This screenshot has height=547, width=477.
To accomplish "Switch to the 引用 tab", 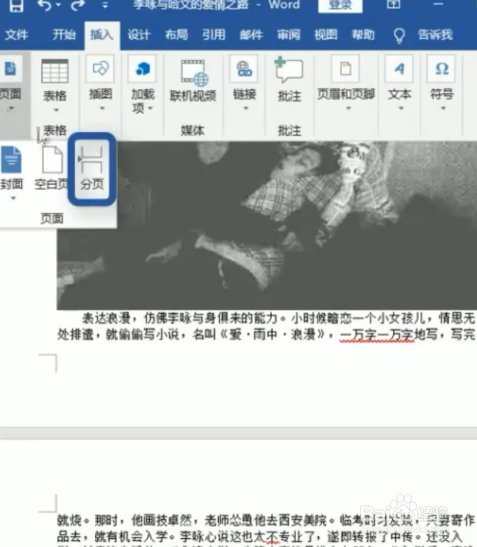I will [x=214, y=35].
